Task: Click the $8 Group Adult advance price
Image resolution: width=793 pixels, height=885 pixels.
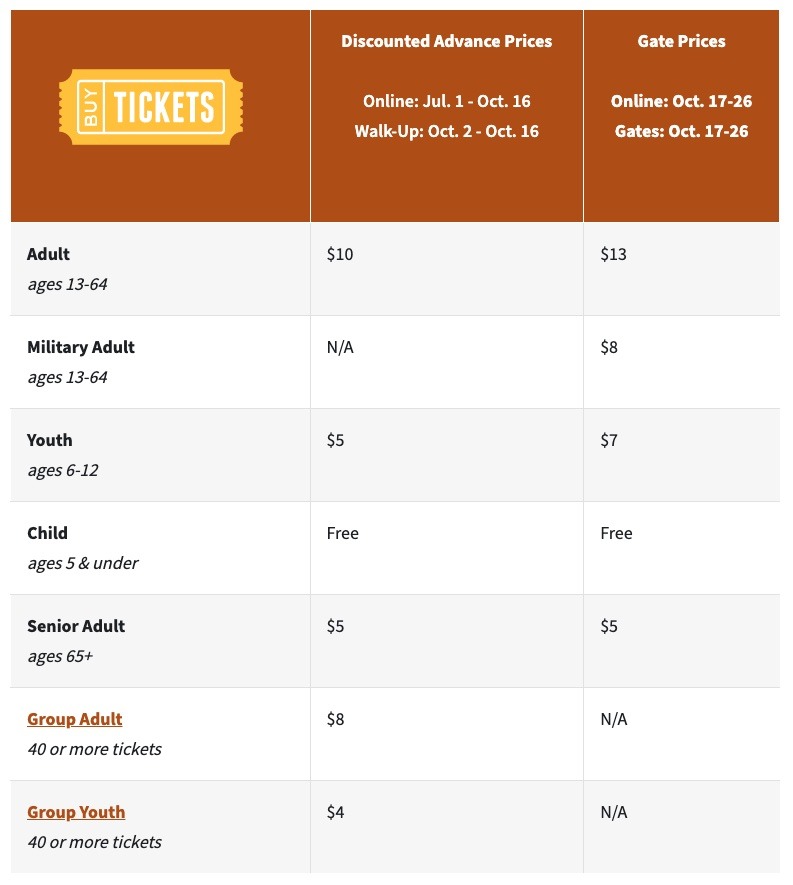Action: tap(336, 719)
